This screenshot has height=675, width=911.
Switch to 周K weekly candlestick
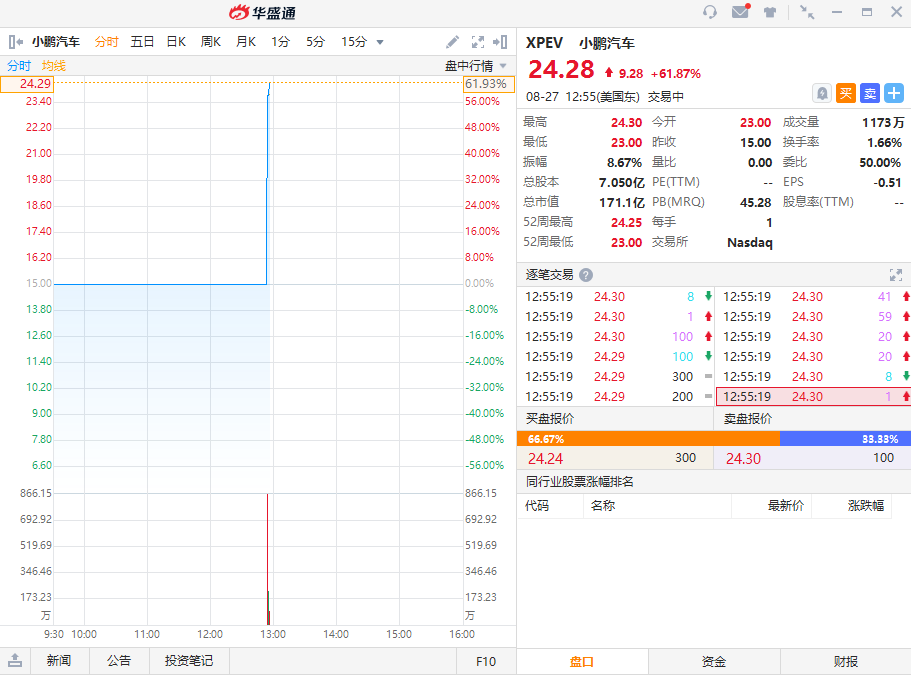click(211, 42)
